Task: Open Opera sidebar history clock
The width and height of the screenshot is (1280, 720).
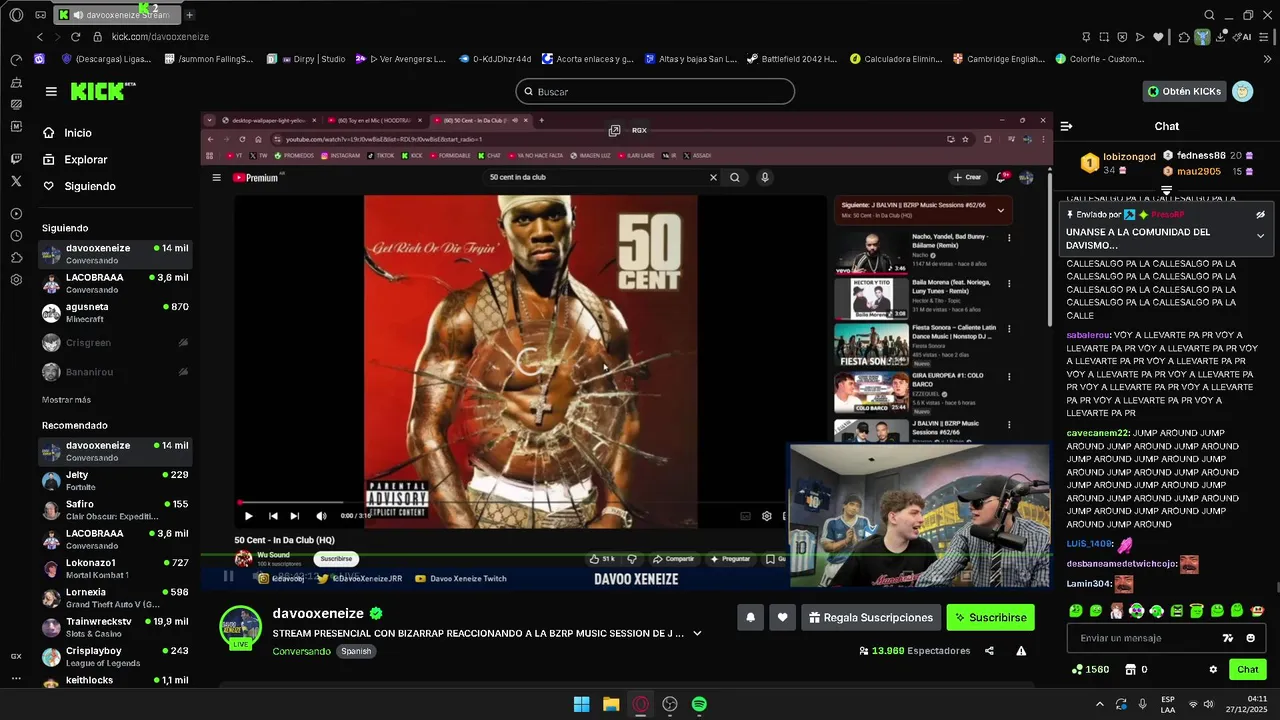Action: click(16, 236)
